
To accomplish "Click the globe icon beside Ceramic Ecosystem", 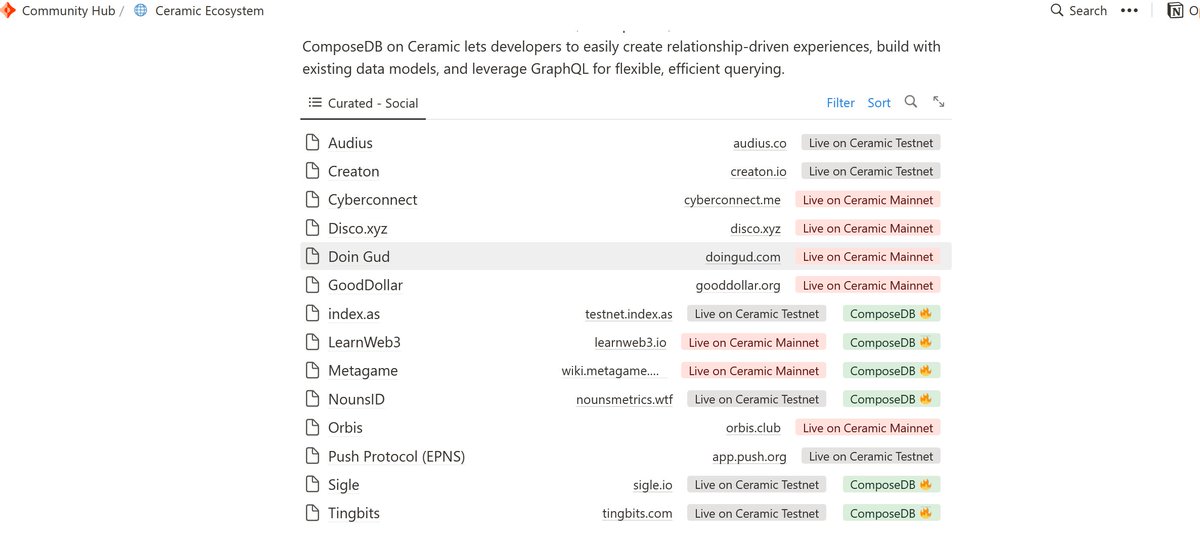I will coord(140,11).
